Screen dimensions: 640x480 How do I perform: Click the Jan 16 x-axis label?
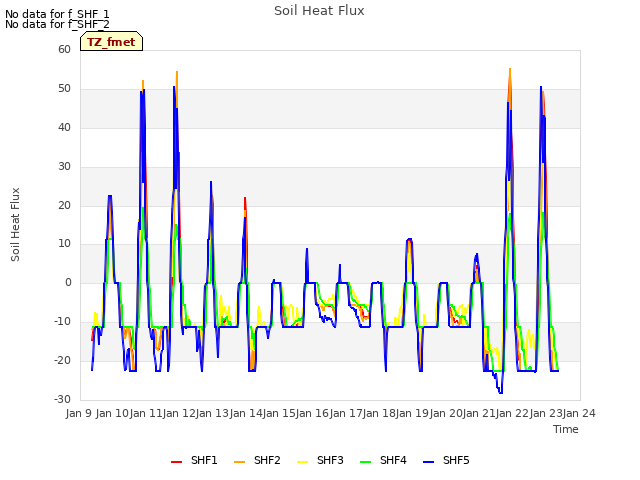coord(312,413)
